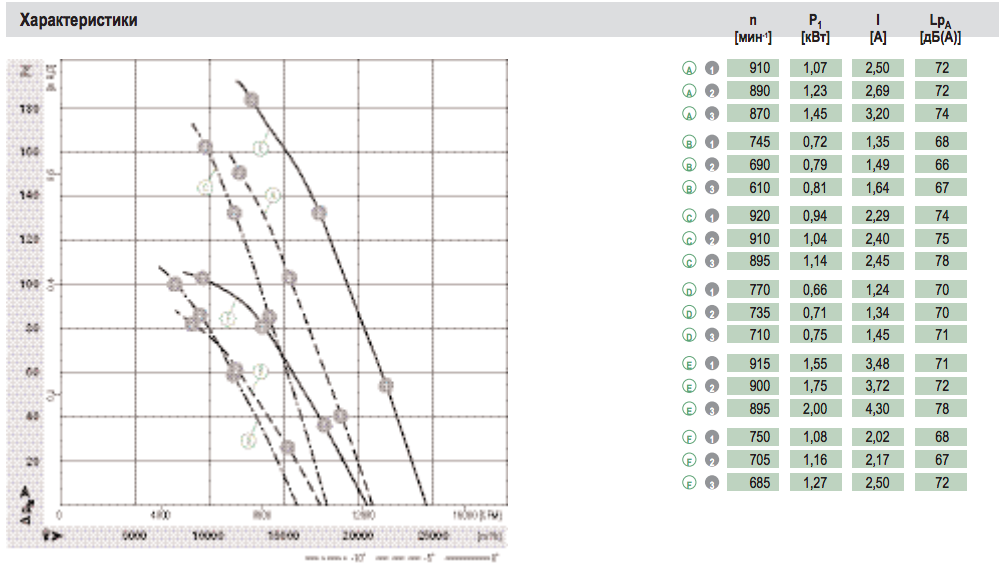Click the 4,30 current value cell
Image resolution: width=999 pixels, height=571 pixels.
(x=878, y=409)
